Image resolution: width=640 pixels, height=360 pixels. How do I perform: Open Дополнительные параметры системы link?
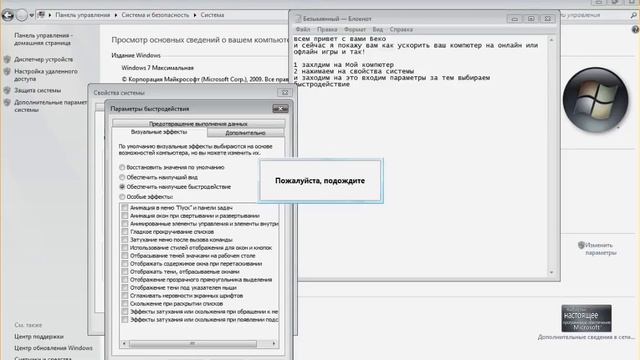click(51, 106)
